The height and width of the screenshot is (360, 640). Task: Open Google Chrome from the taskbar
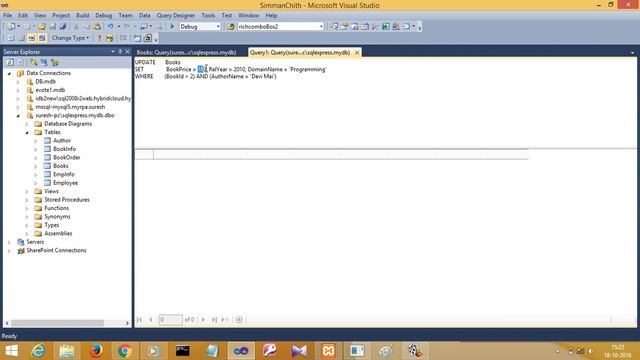pos(124,351)
